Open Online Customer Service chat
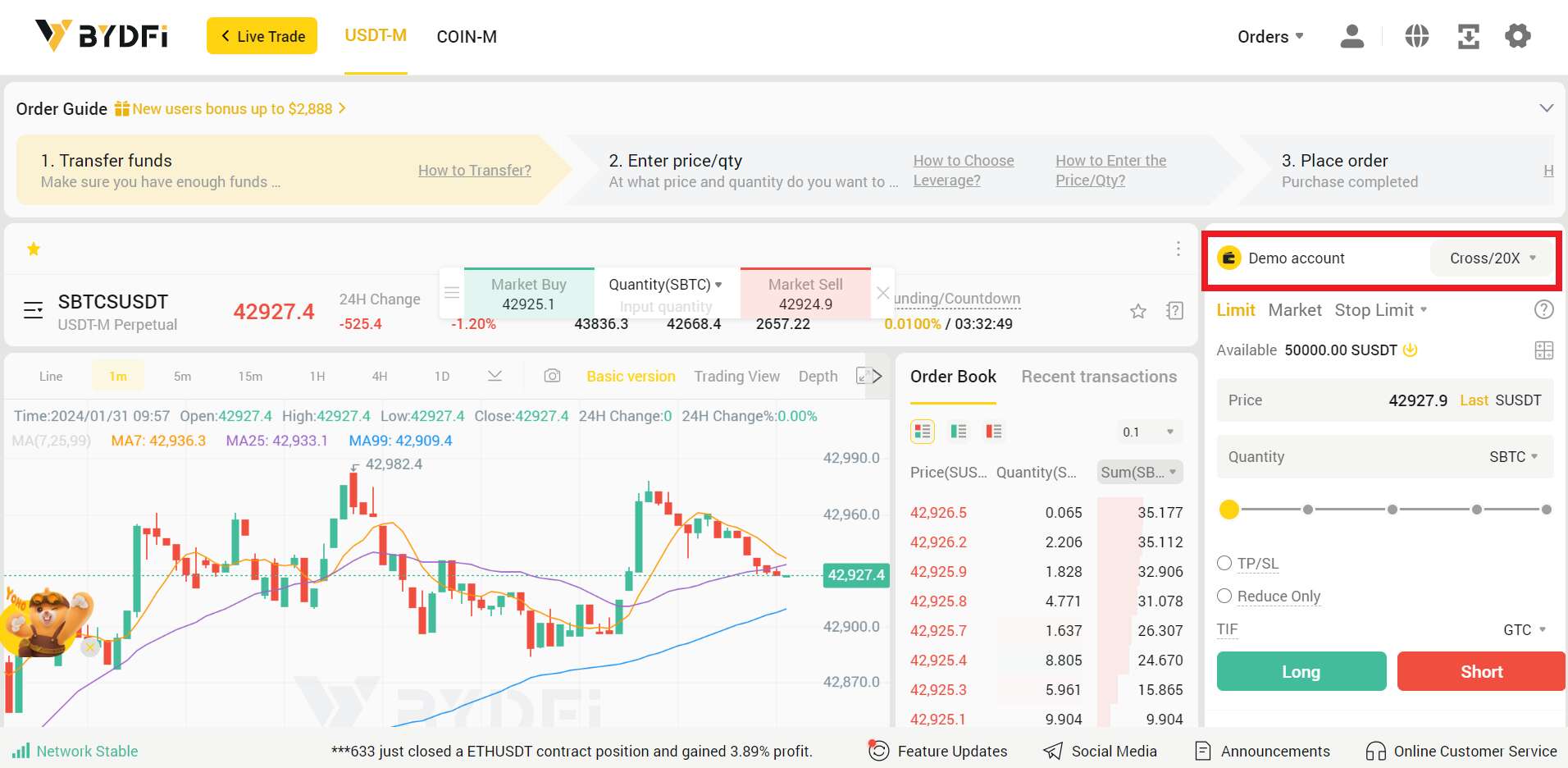Screen dimensions: 1568x768 tap(1461, 751)
